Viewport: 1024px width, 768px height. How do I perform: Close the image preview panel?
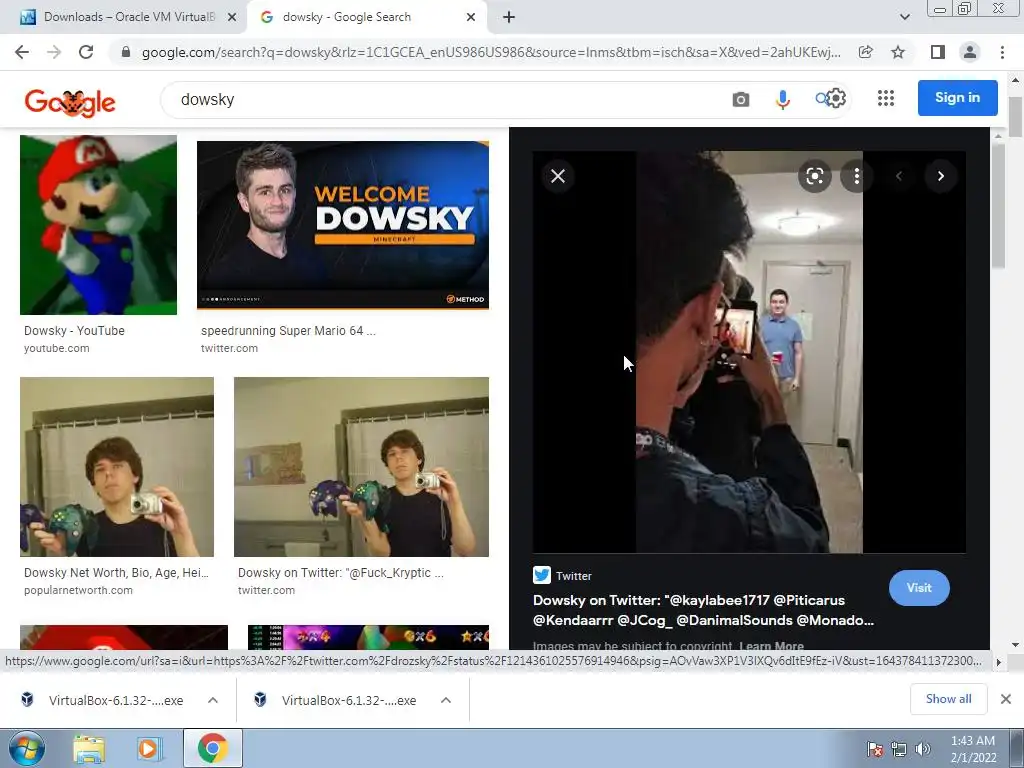coord(558,176)
